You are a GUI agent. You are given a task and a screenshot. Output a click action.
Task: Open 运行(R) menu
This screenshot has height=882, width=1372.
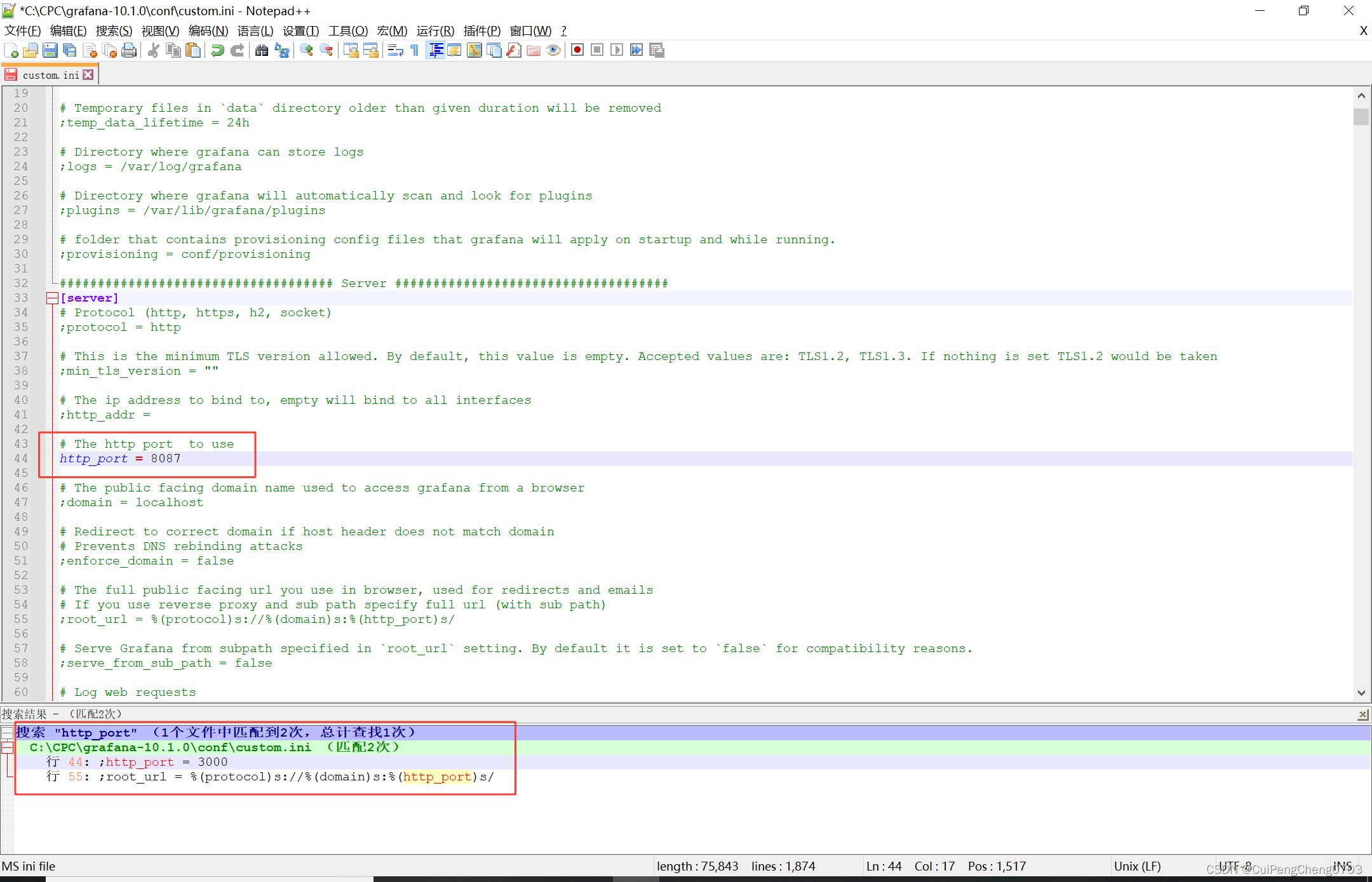tap(435, 30)
